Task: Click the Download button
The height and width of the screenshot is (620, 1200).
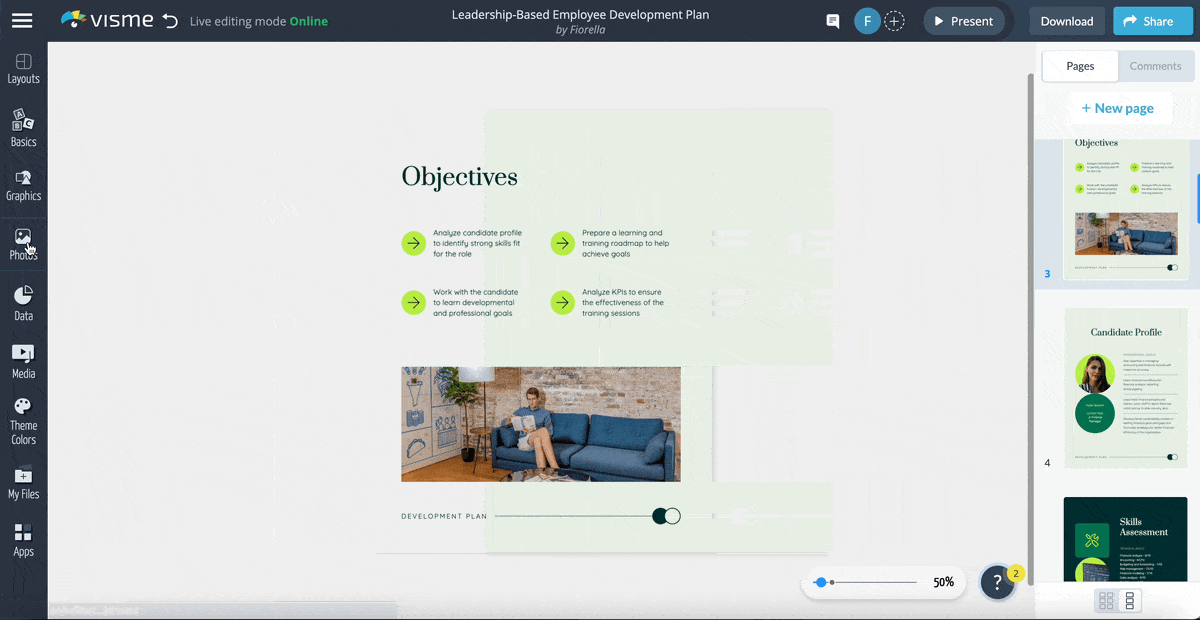Action: pyautogui.click(x=1066, y=21)
